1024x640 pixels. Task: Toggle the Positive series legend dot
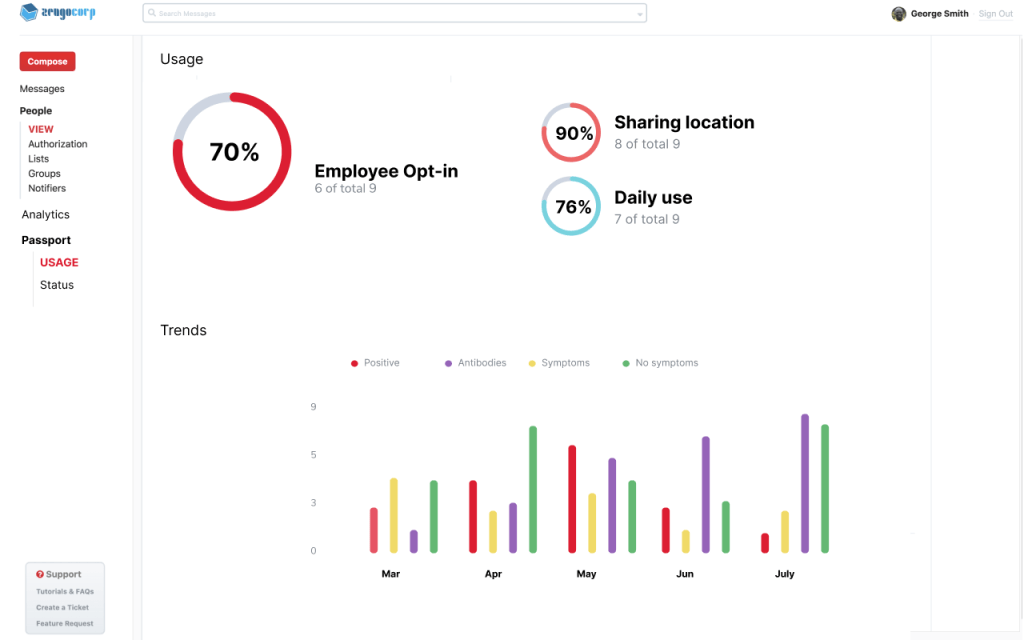point(354,363)
